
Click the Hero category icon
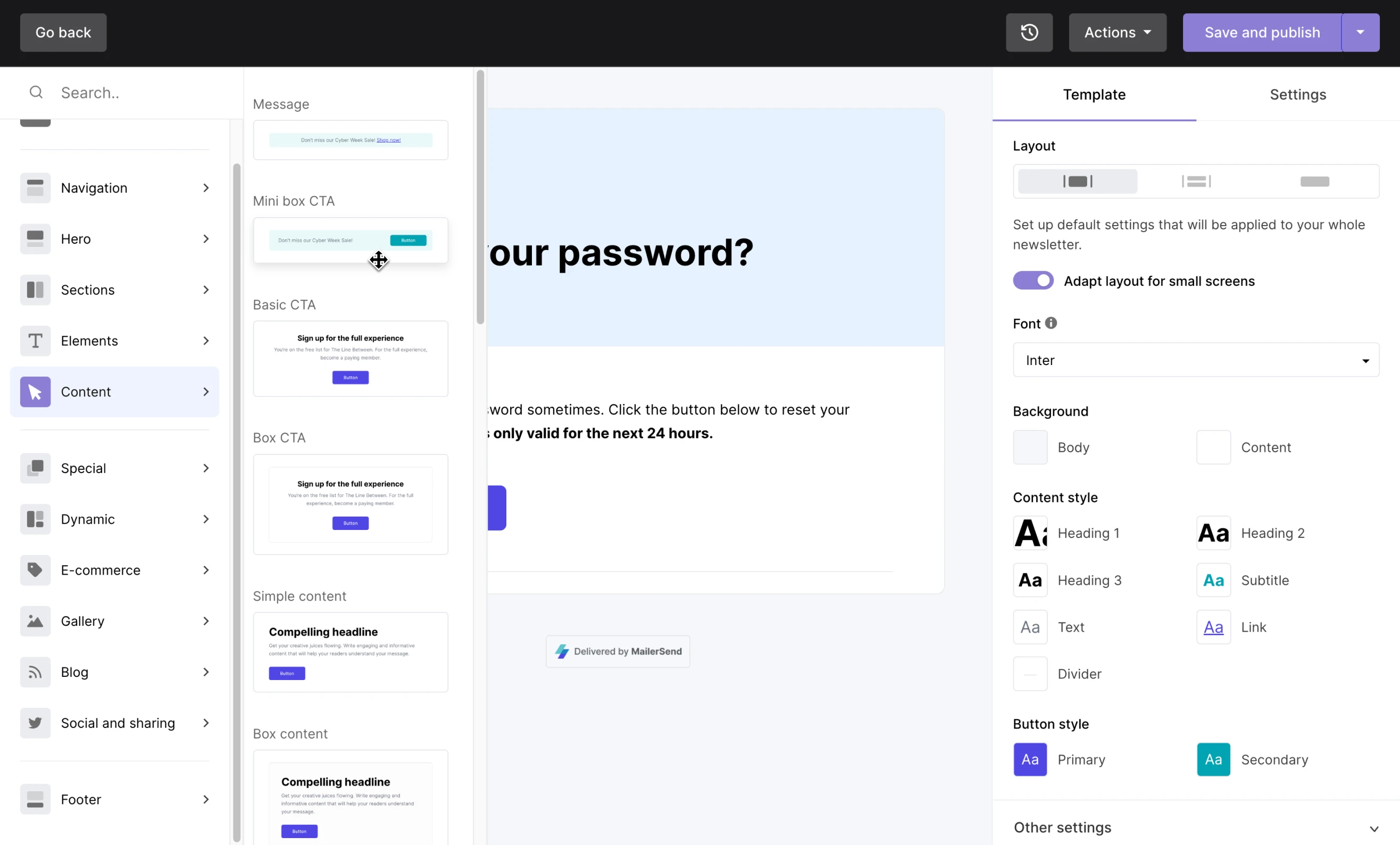[35, 239]
